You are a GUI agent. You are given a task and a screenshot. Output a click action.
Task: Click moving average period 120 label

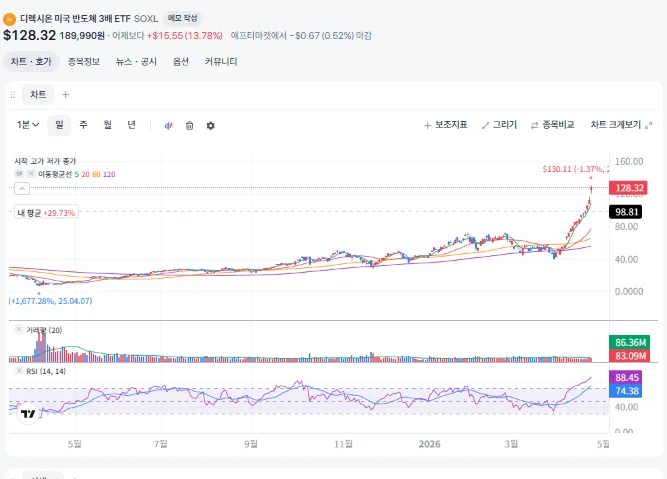tap(109, 174)
